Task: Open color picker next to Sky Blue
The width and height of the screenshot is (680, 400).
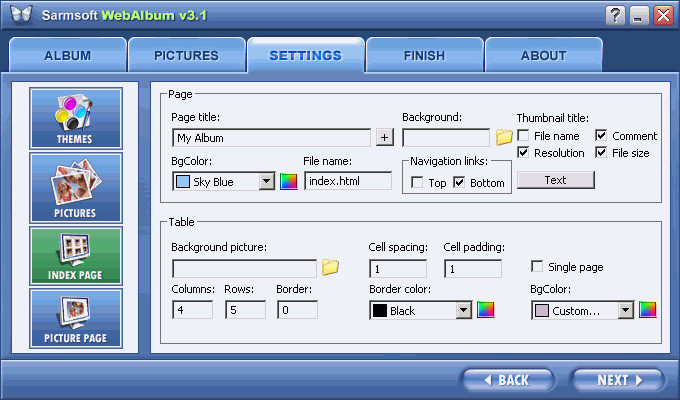Action: click(289, 181)
